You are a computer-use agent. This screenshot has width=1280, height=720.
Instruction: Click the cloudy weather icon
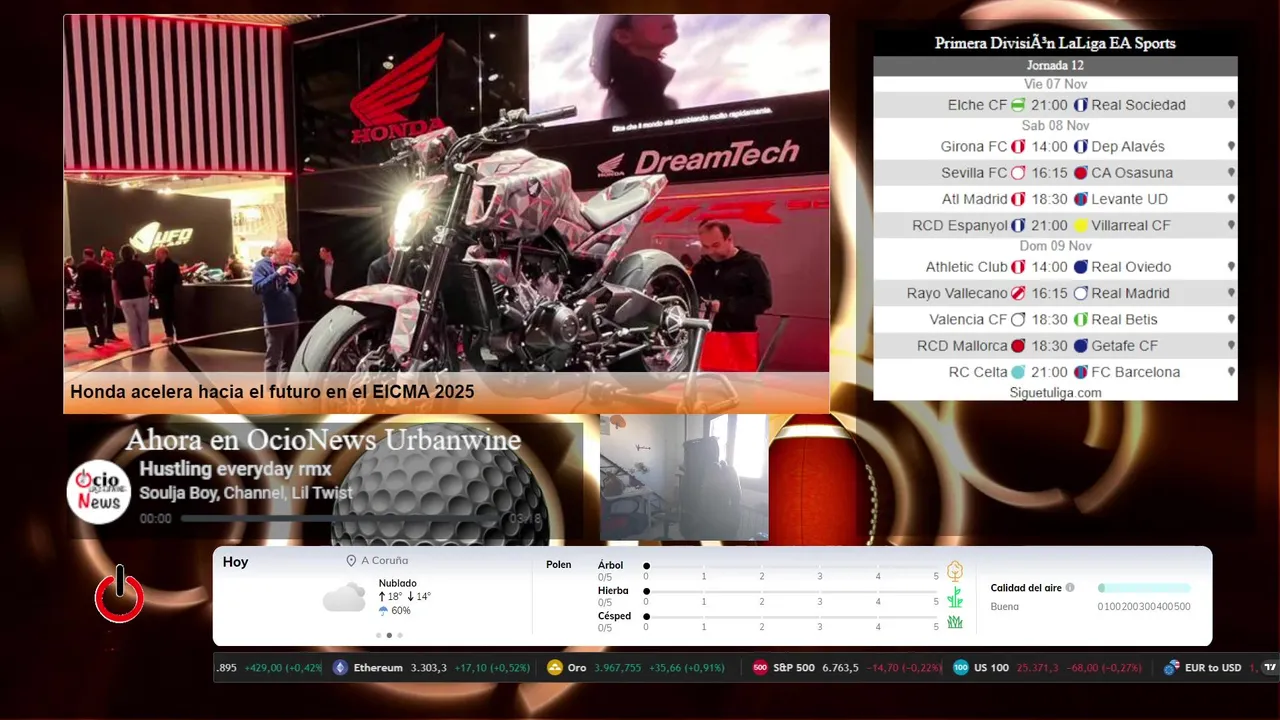[344, 598]
